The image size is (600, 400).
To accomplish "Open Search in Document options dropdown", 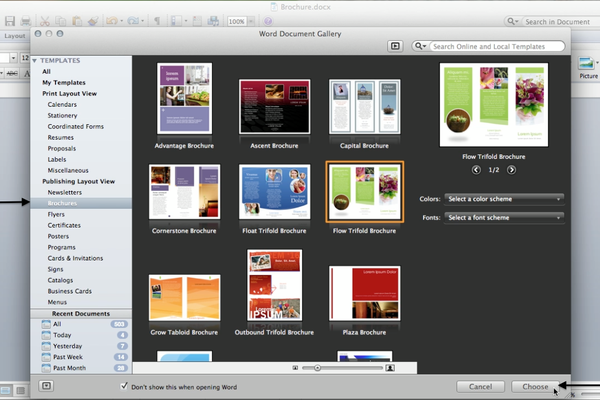I will 512,21.
